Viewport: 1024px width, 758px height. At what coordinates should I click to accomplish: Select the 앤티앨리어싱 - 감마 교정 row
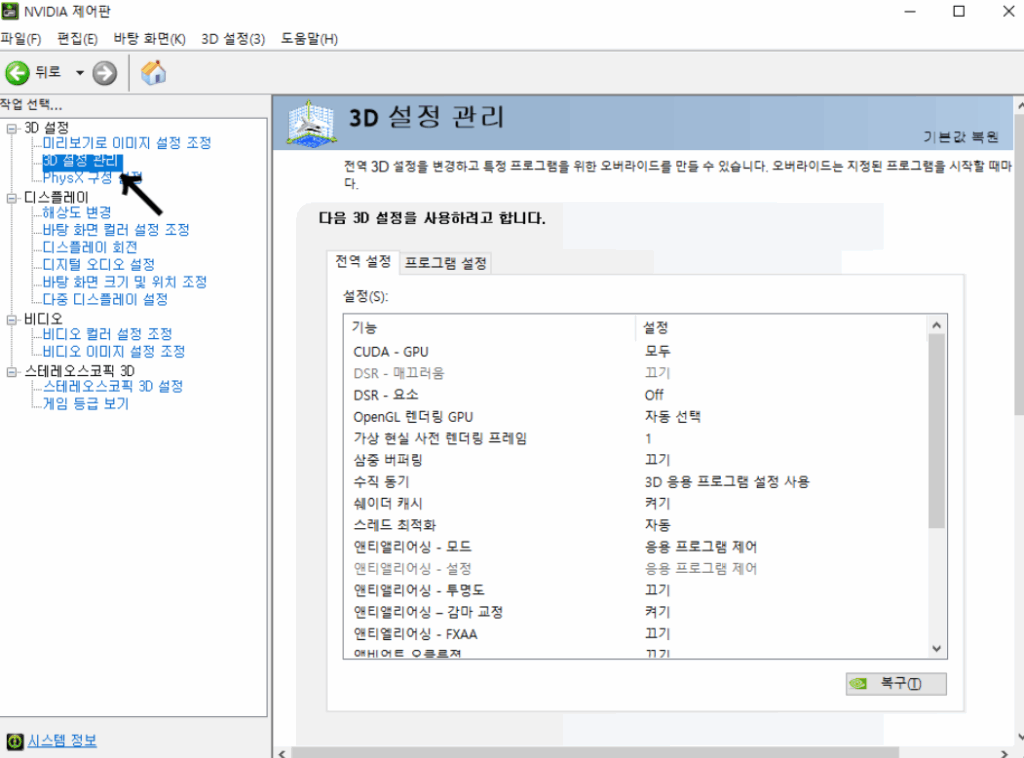click(x=635, y=612)
